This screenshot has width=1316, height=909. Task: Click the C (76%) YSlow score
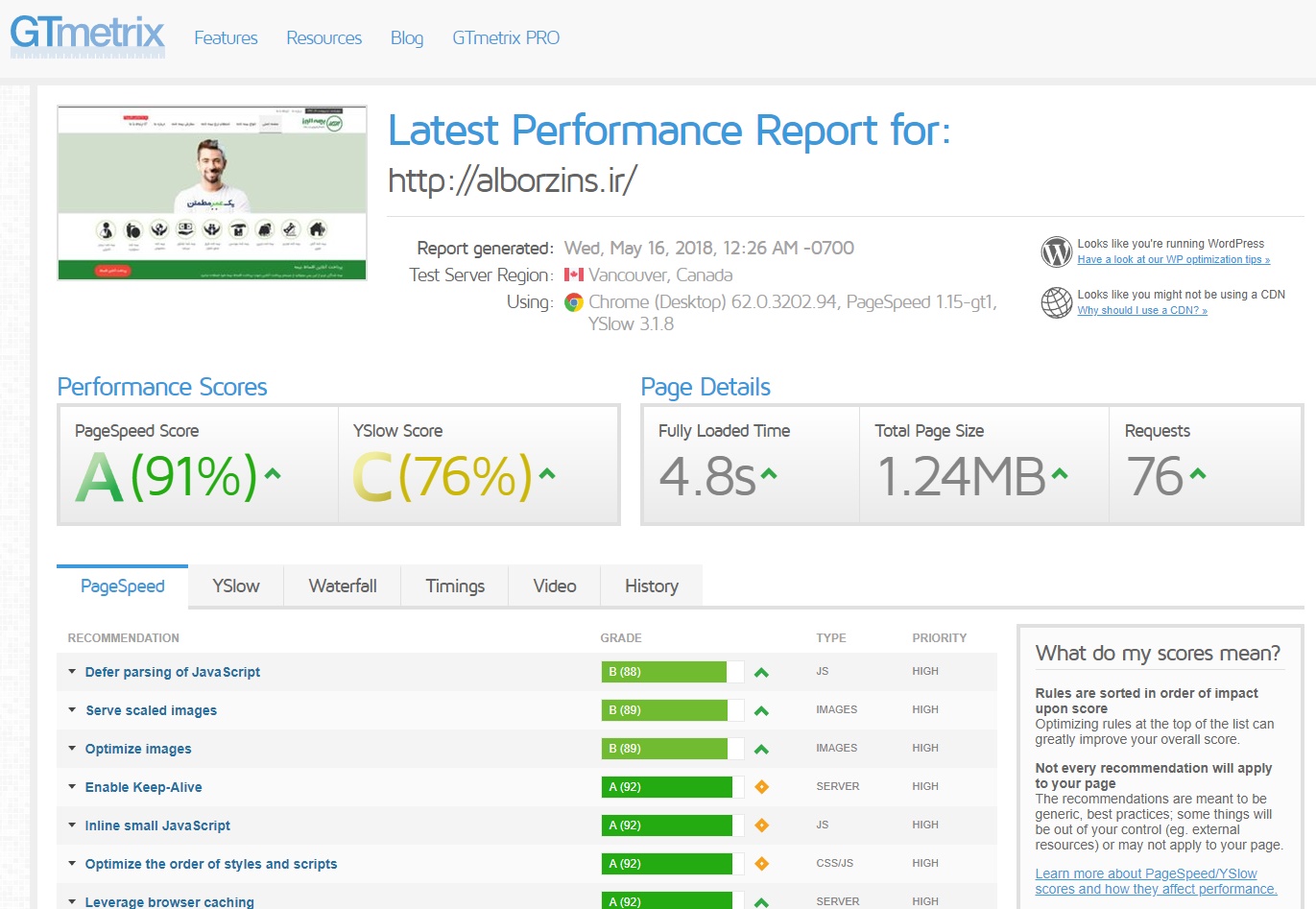(442, 476)
